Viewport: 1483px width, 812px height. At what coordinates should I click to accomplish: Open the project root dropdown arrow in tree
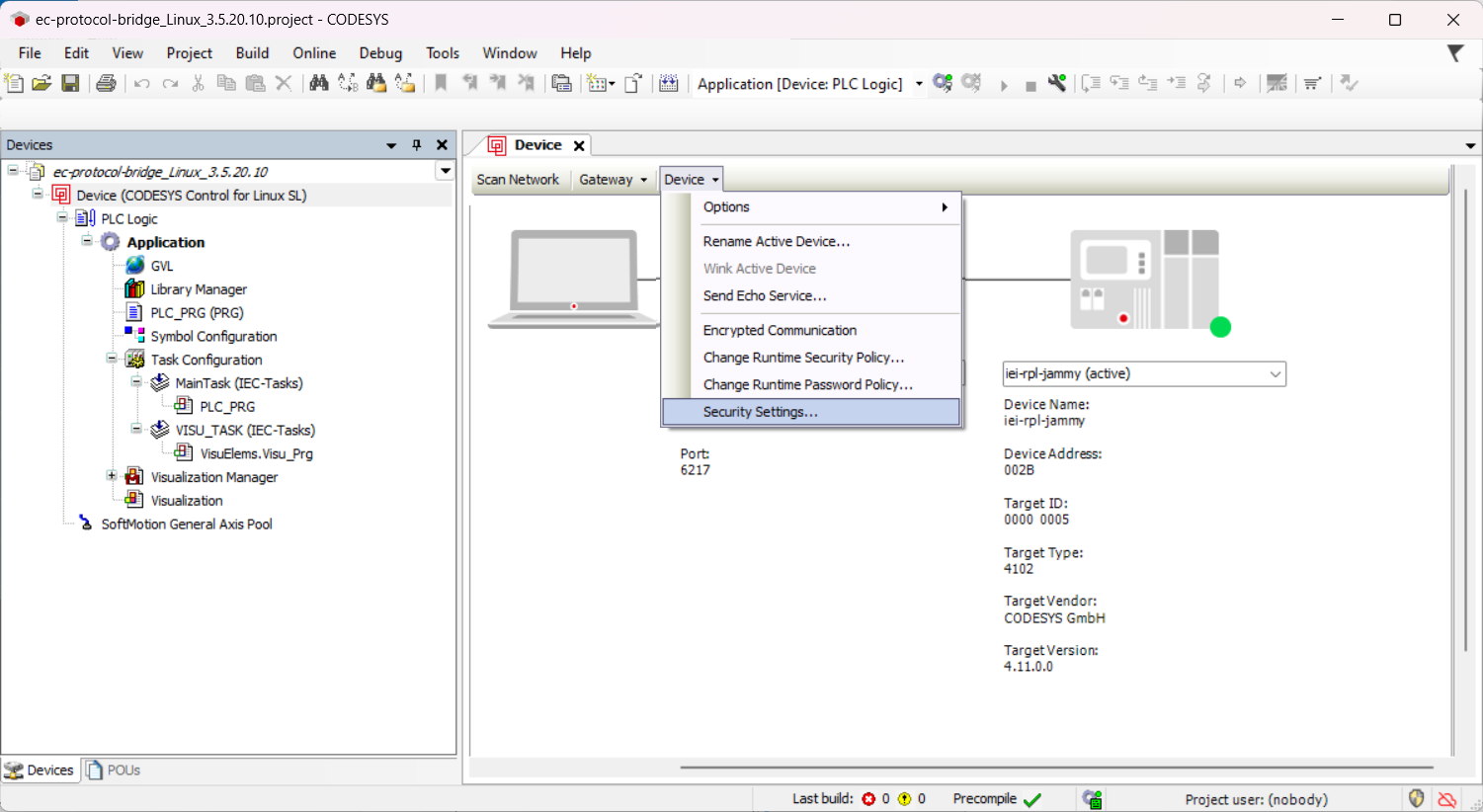pos(446,171)
